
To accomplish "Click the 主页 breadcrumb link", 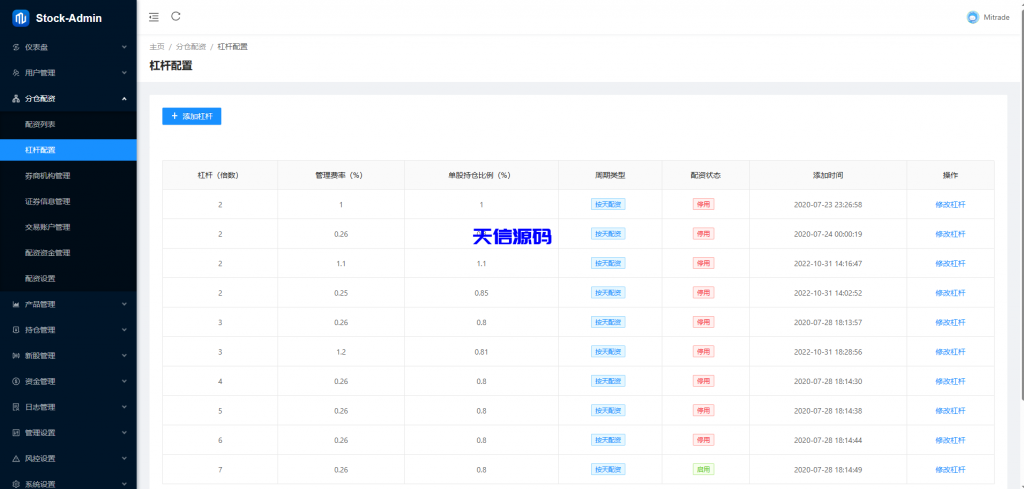I will click(x=156, y=47).
